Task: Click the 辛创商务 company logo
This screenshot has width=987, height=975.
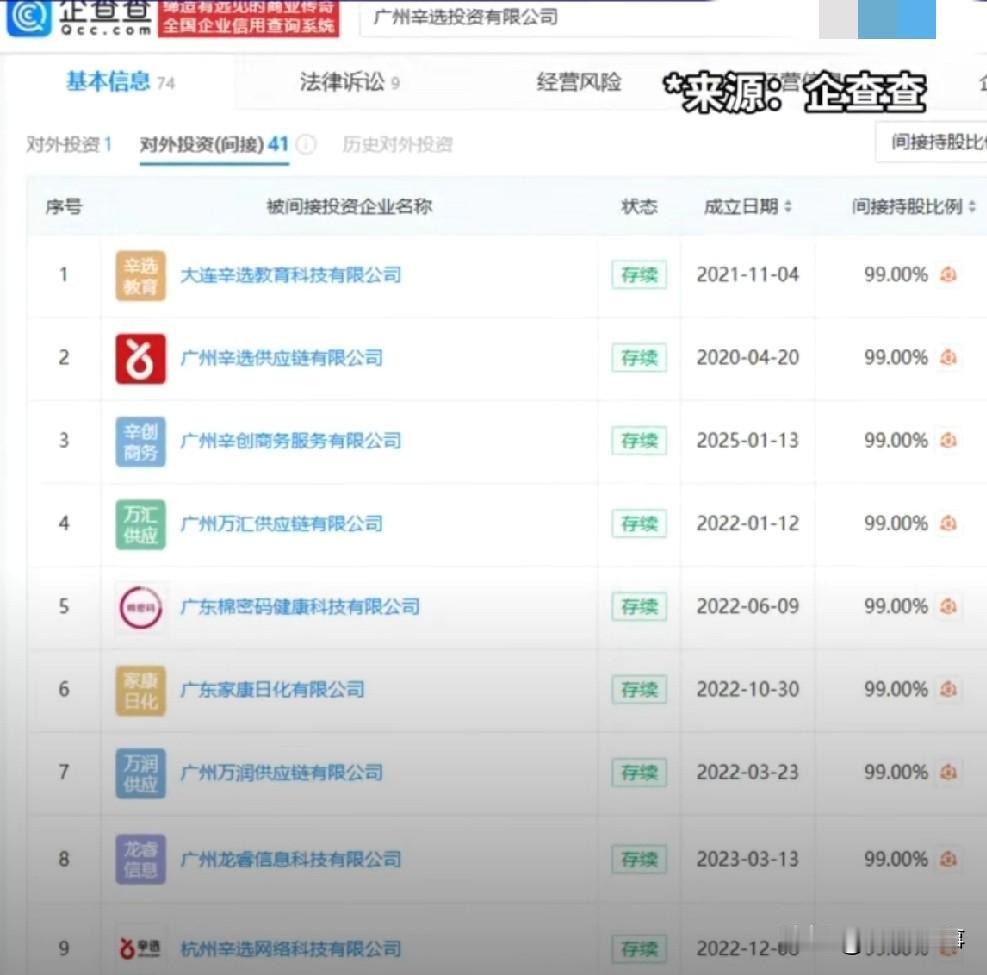Action: click(140, 441)
